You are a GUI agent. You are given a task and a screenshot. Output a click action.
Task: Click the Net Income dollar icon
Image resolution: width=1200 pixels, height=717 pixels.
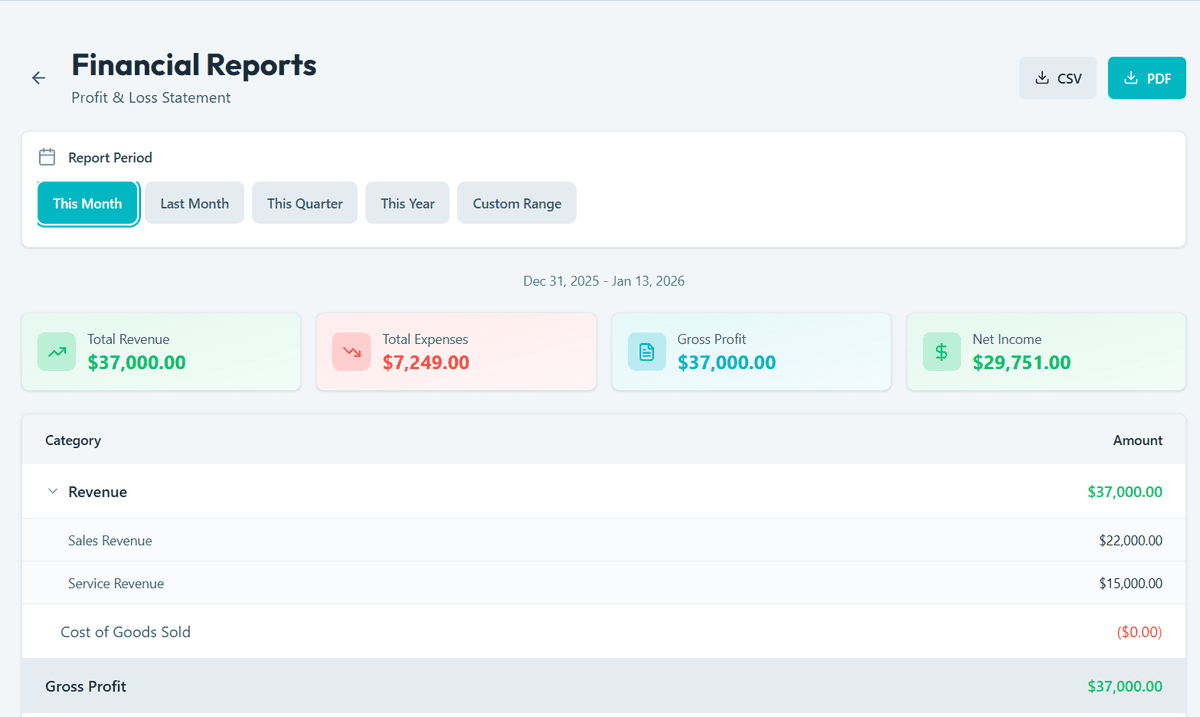941,352
